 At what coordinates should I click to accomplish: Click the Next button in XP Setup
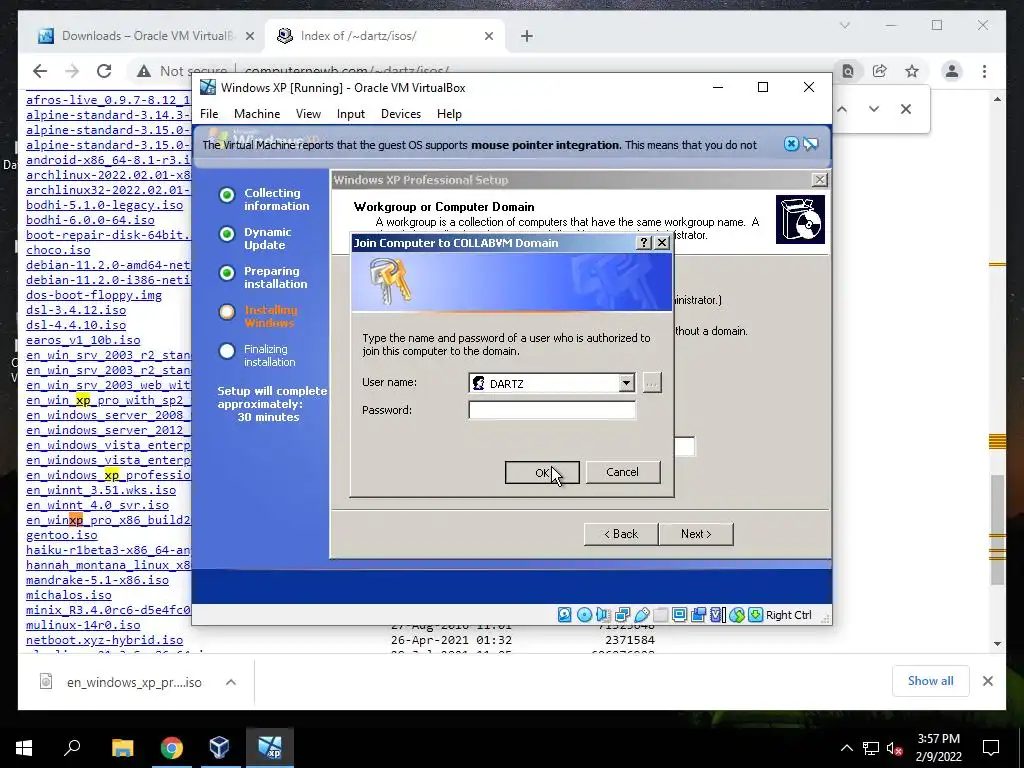coord(696,534)
